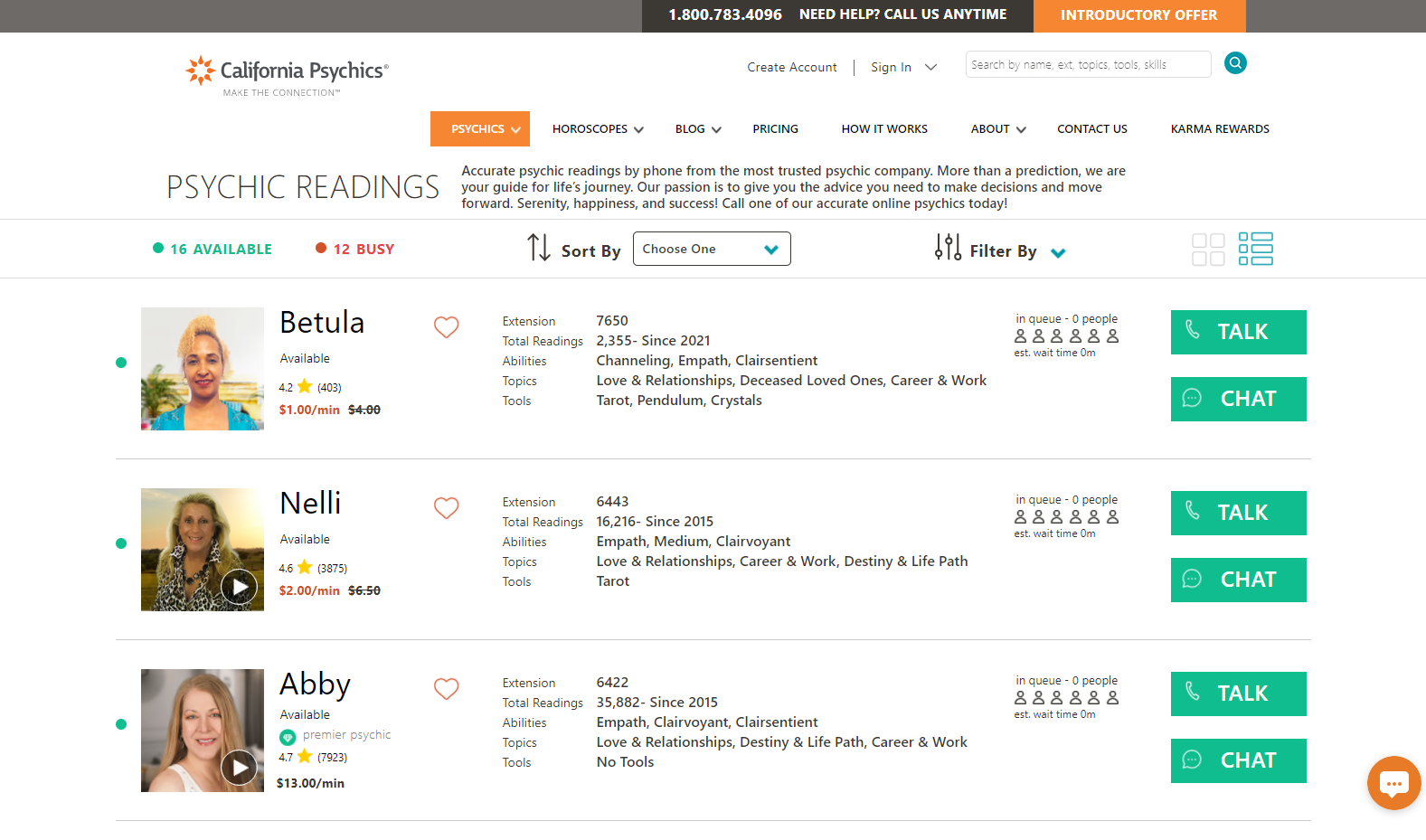
Task: View Betula's (403) reviews
Action: tap(329, 388)
